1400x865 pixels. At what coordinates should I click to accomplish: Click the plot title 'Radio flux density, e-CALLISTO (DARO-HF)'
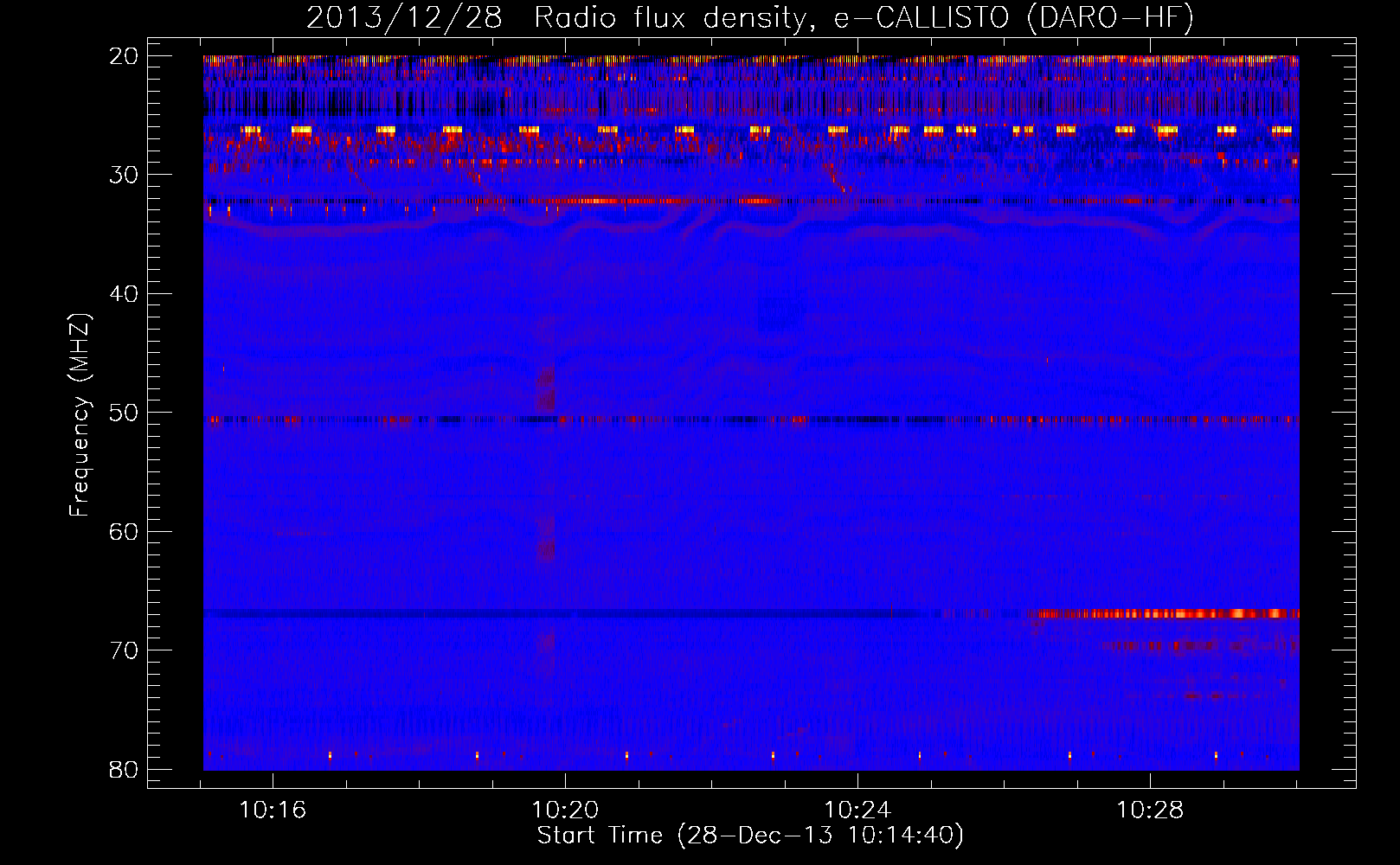coord(864,17)
